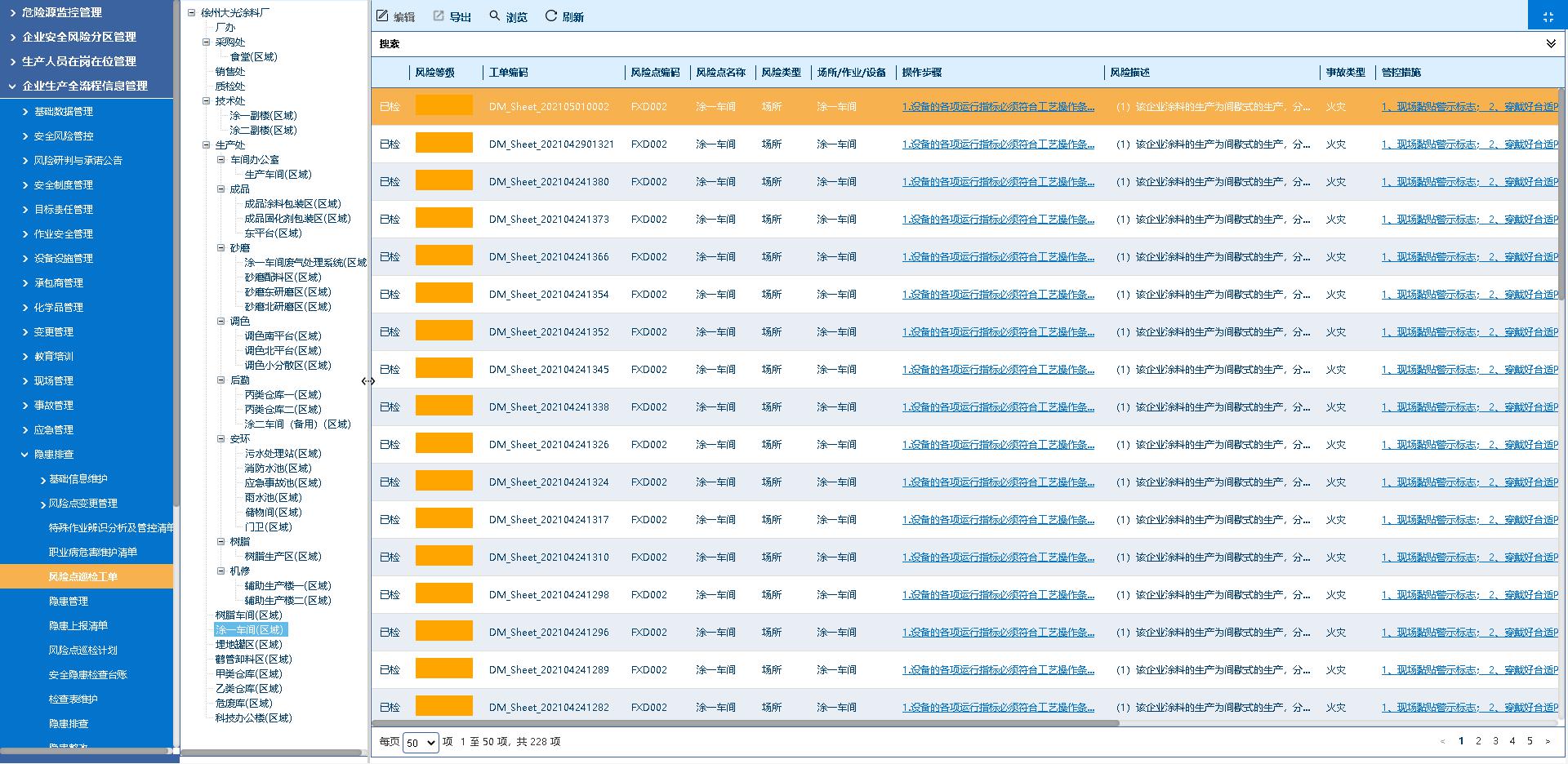Open the 风险点巡检计划 menu item
This screenshot has width=1568, height=764.
click(x=83, y=651)
